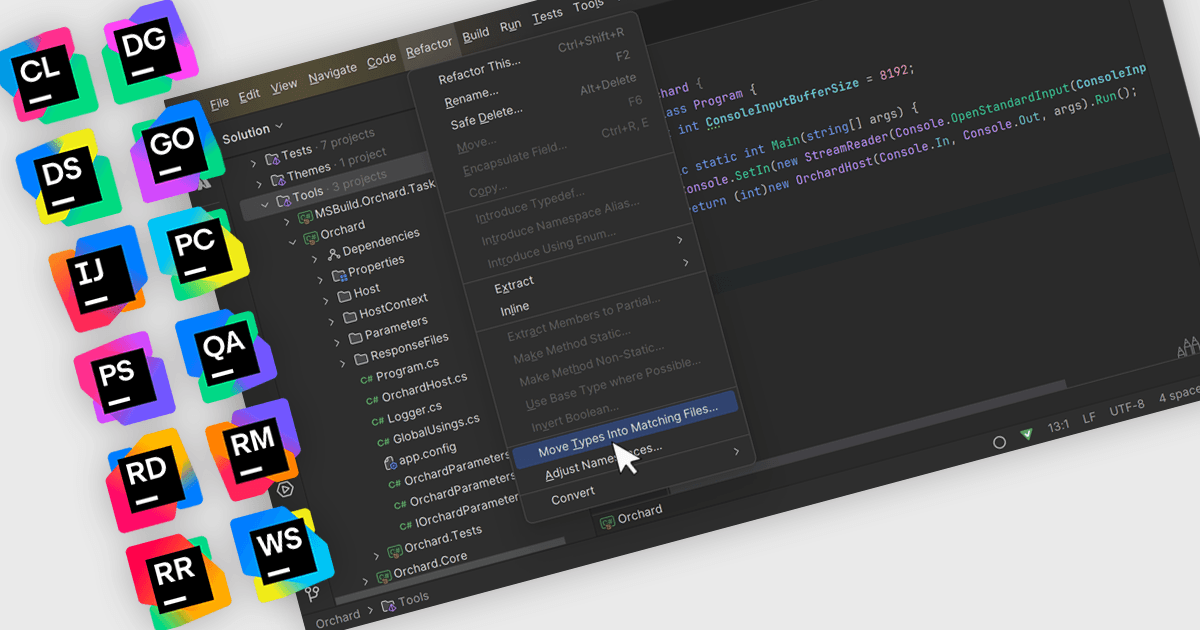Click the C# icon beside Program.cs
The width and height of the screenshot is (1200, 630).
pyautogui.click(x=366, y=378)
